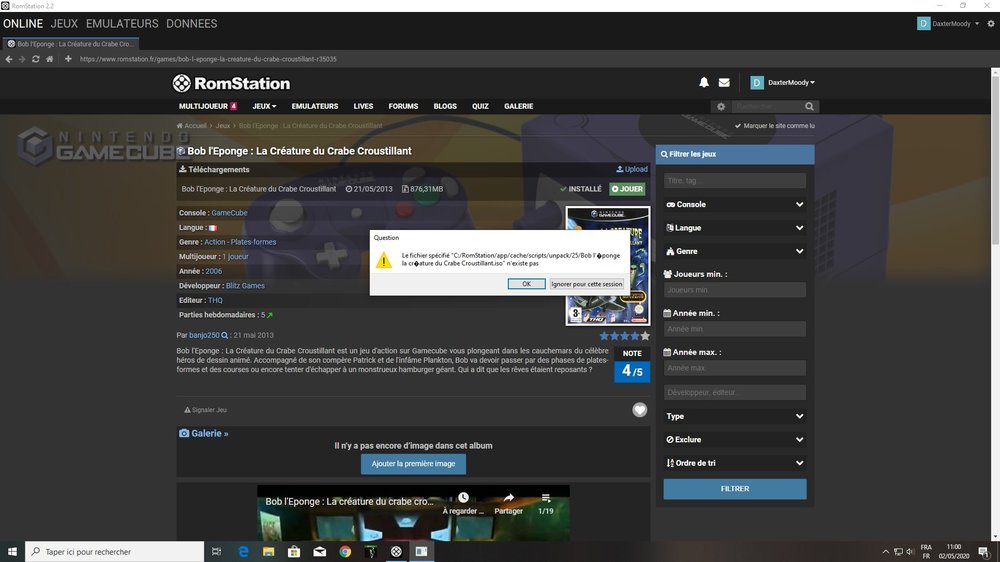Click the 'Titre, tag...' filter field
1000x562 pixels.
735,181
